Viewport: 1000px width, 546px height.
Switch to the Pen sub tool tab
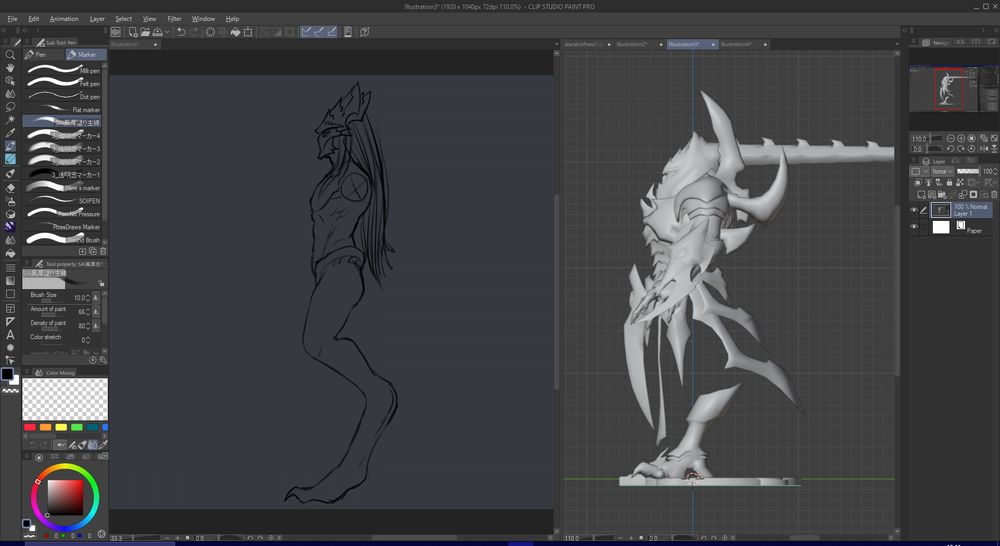(43, 55)
